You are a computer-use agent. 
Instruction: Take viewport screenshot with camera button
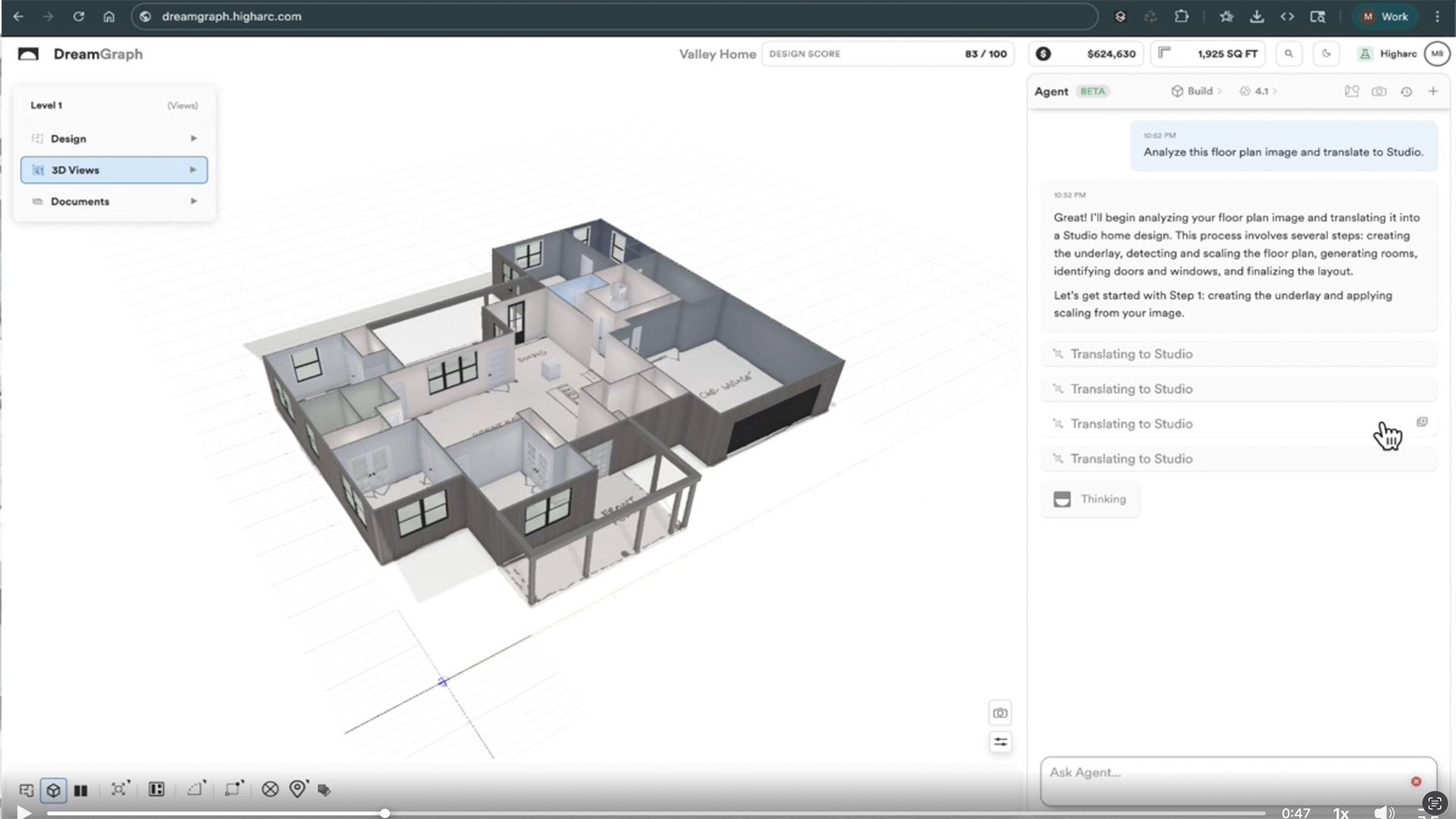pos(1000,713)
